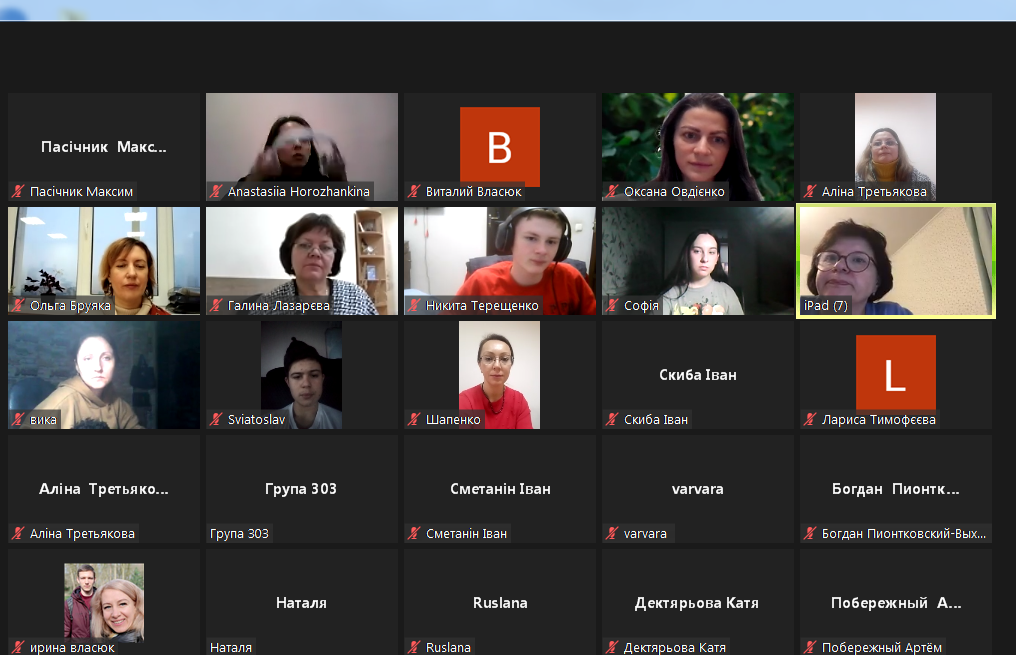Click the highlighted active speaker iPad (7) video
Image resolution: width=1016 pixels, height=655 pixels.
[x=895, y=258]
